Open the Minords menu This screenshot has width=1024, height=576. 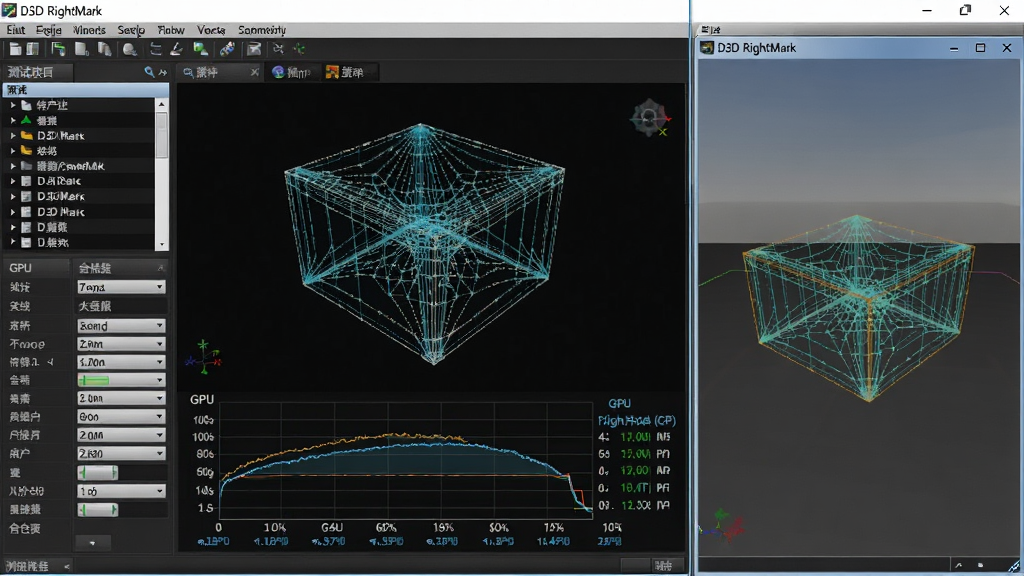click(x=89, y=30)
